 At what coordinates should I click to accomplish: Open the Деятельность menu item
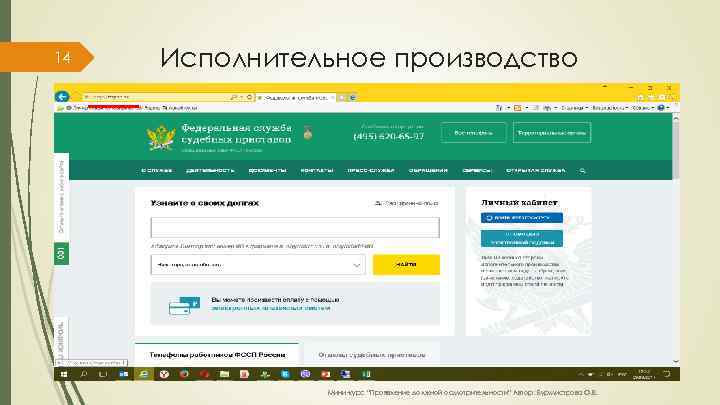(x=210, y=170)
